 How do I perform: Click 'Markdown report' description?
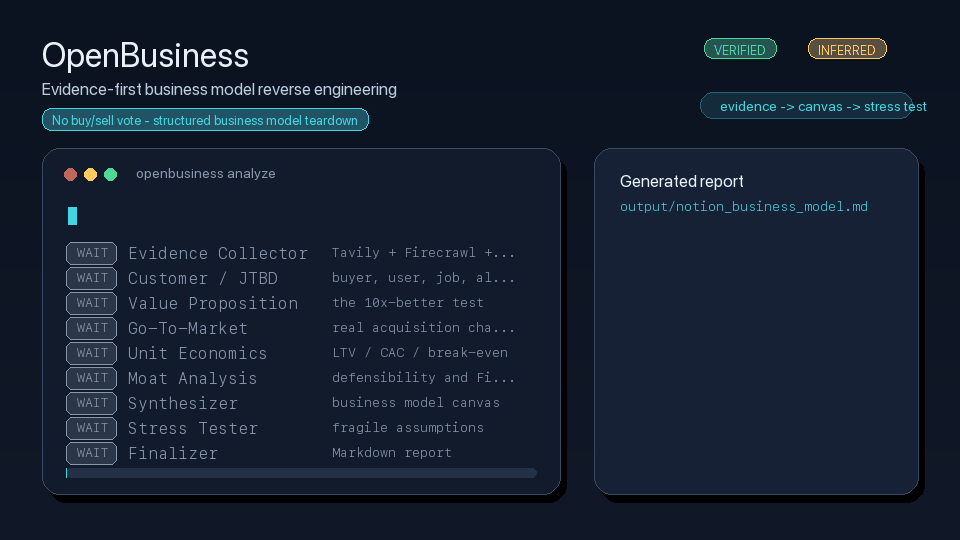point(392,452)
